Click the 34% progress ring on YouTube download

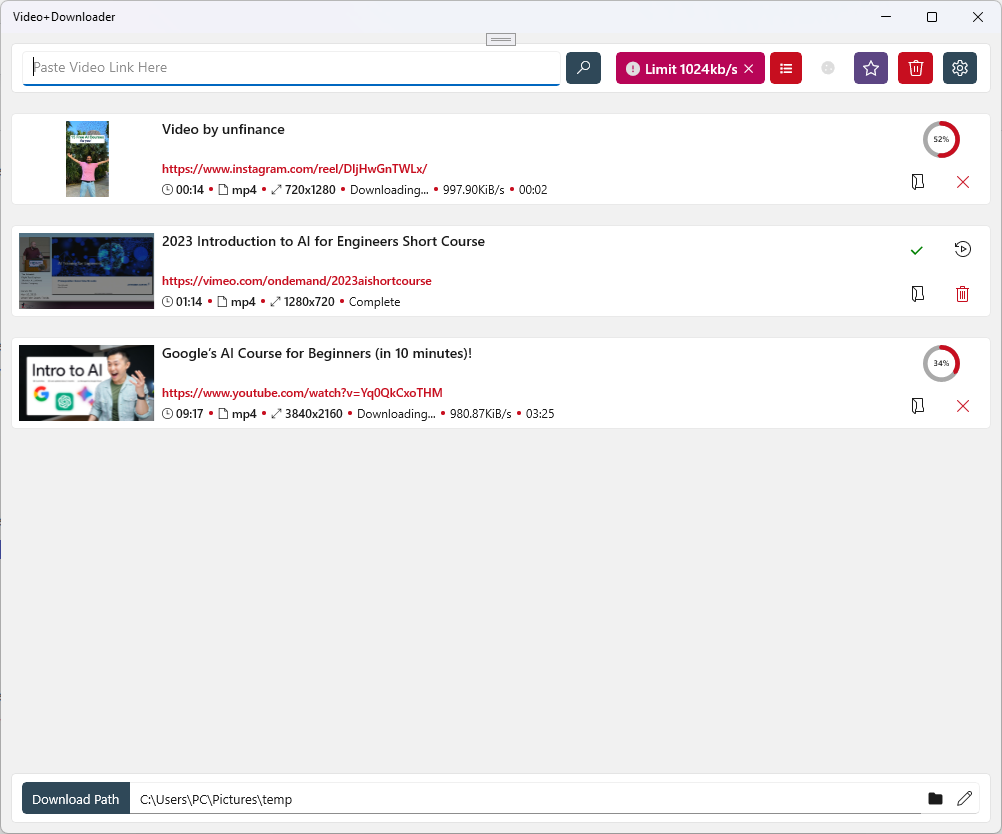point(941,363)
